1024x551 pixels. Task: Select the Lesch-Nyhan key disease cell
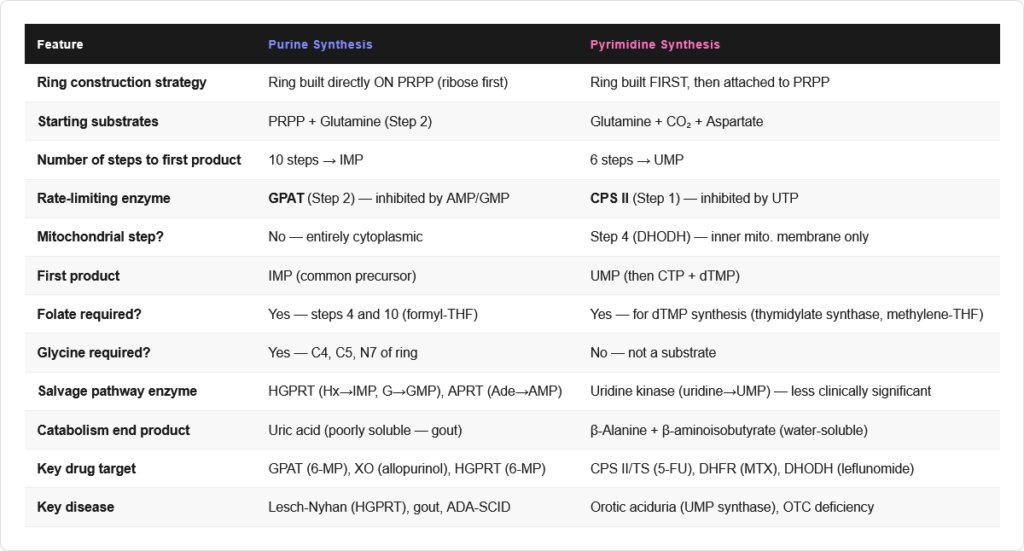tap(389, 507)
